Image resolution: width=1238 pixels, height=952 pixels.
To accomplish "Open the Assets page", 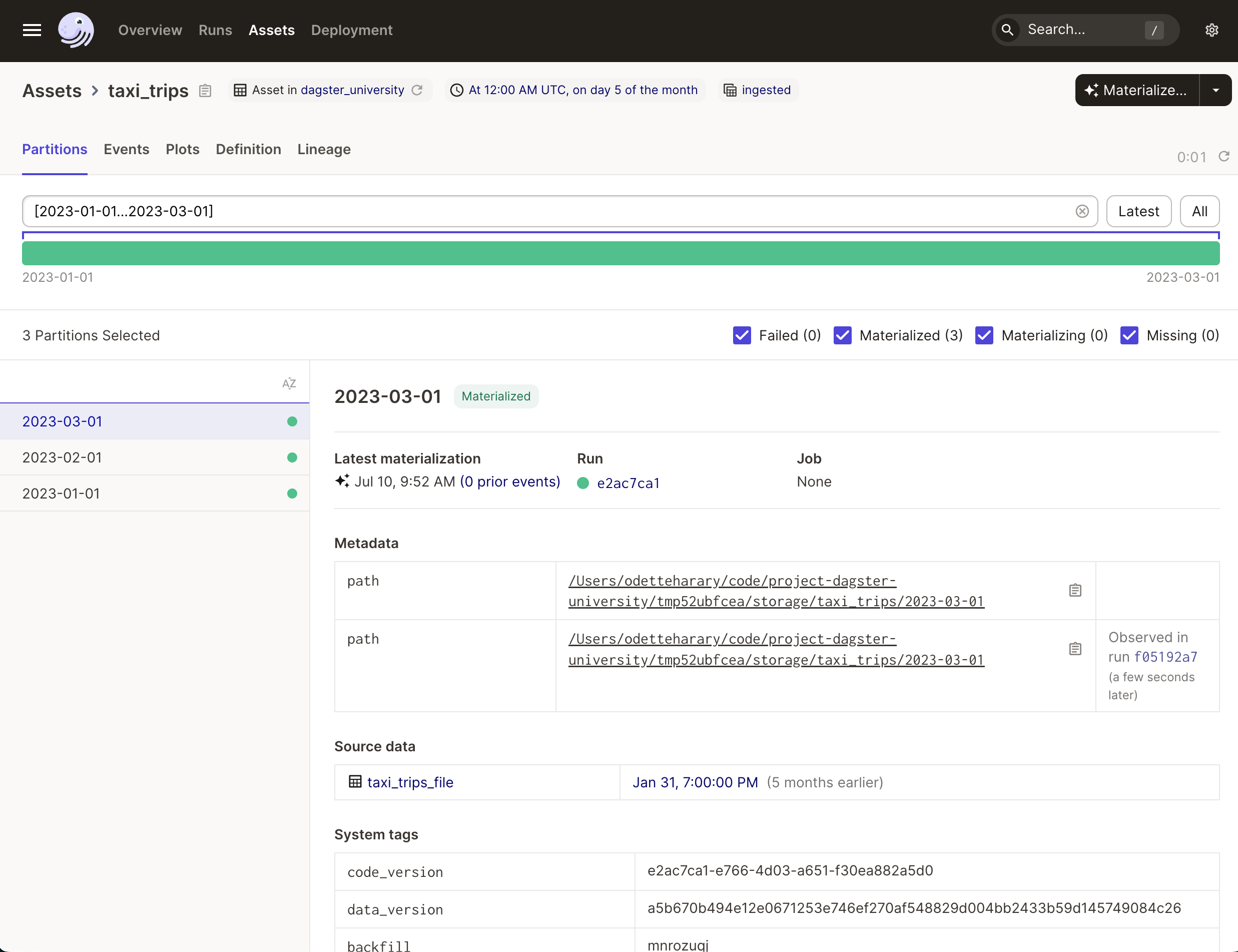I will (x=271, y=30).
